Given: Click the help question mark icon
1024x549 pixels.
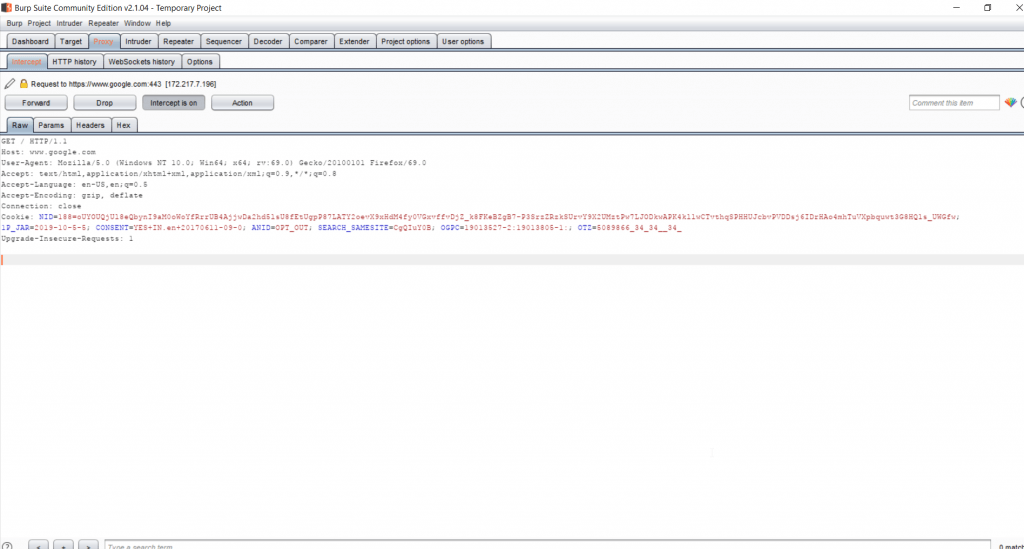Looking at the screenshot, I should [x=7, y=546].
